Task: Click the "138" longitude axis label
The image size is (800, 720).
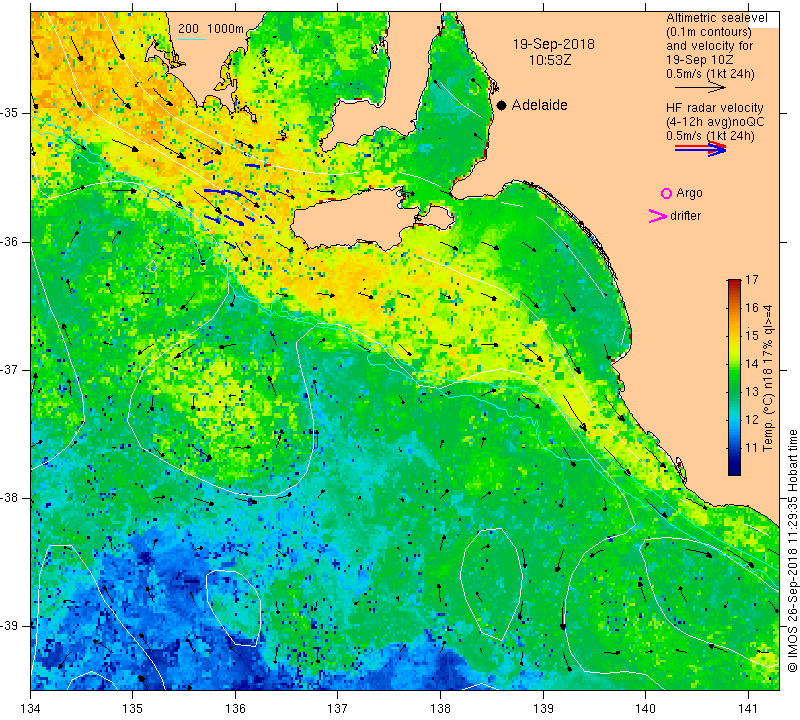Action: 440,709
